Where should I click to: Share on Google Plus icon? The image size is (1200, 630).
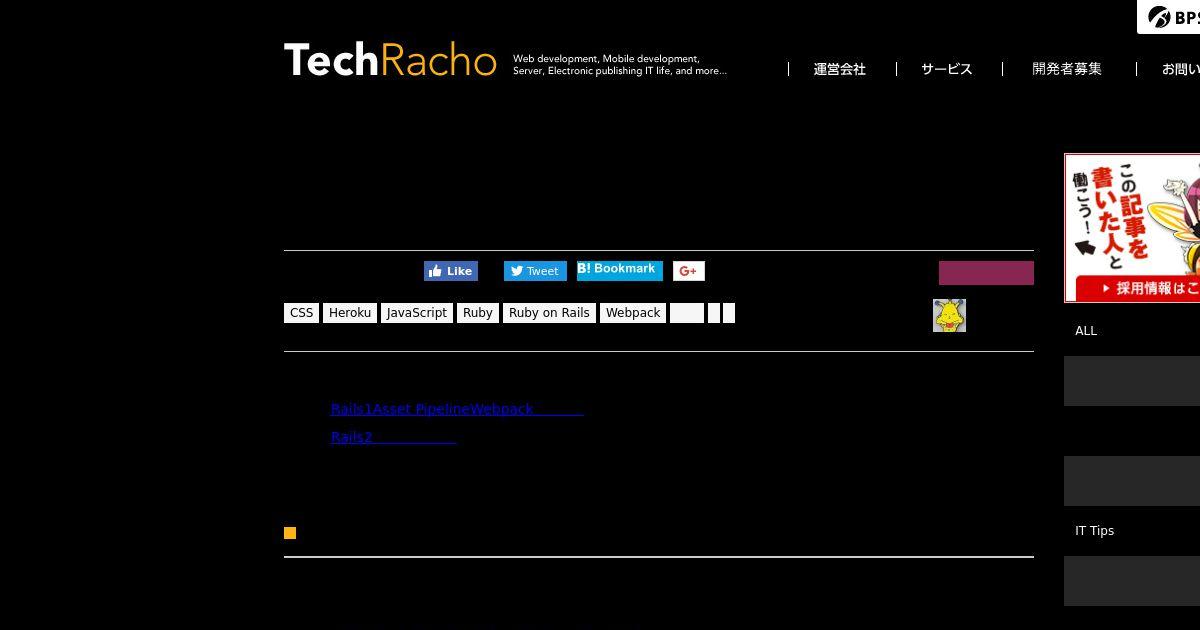[x=689, y=271]
